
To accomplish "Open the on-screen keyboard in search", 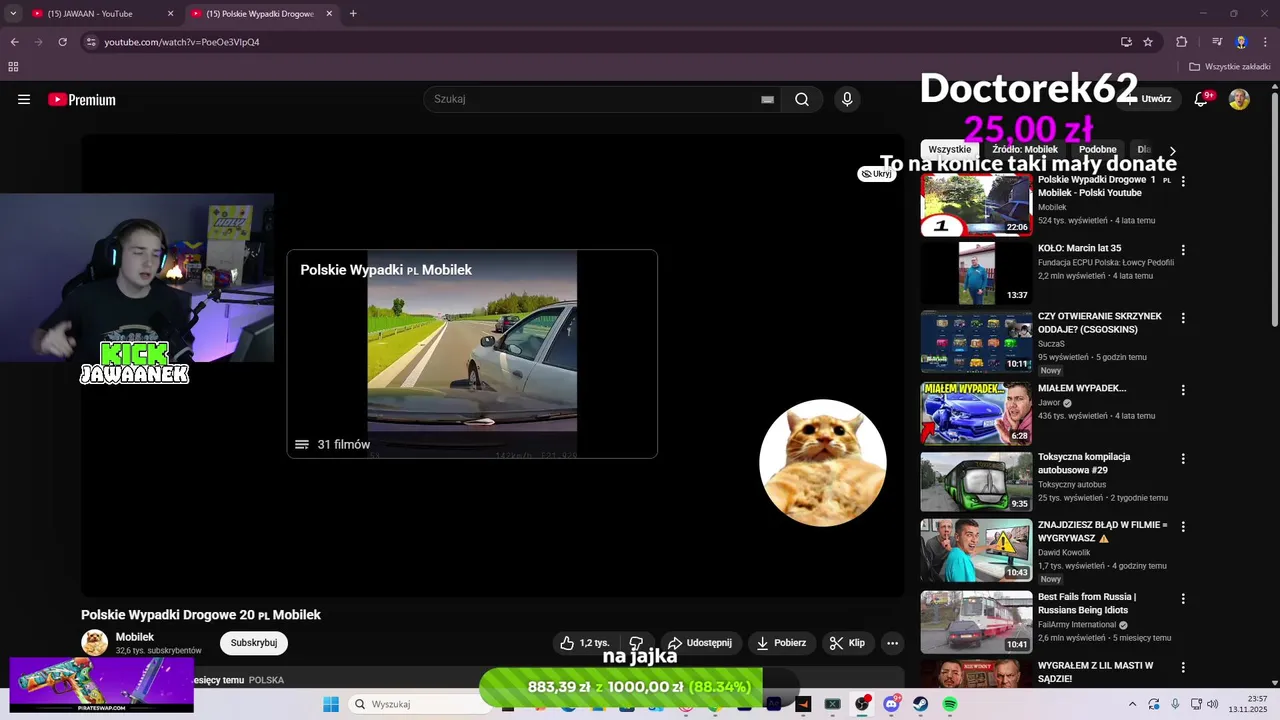I will (x=767, y=99).
